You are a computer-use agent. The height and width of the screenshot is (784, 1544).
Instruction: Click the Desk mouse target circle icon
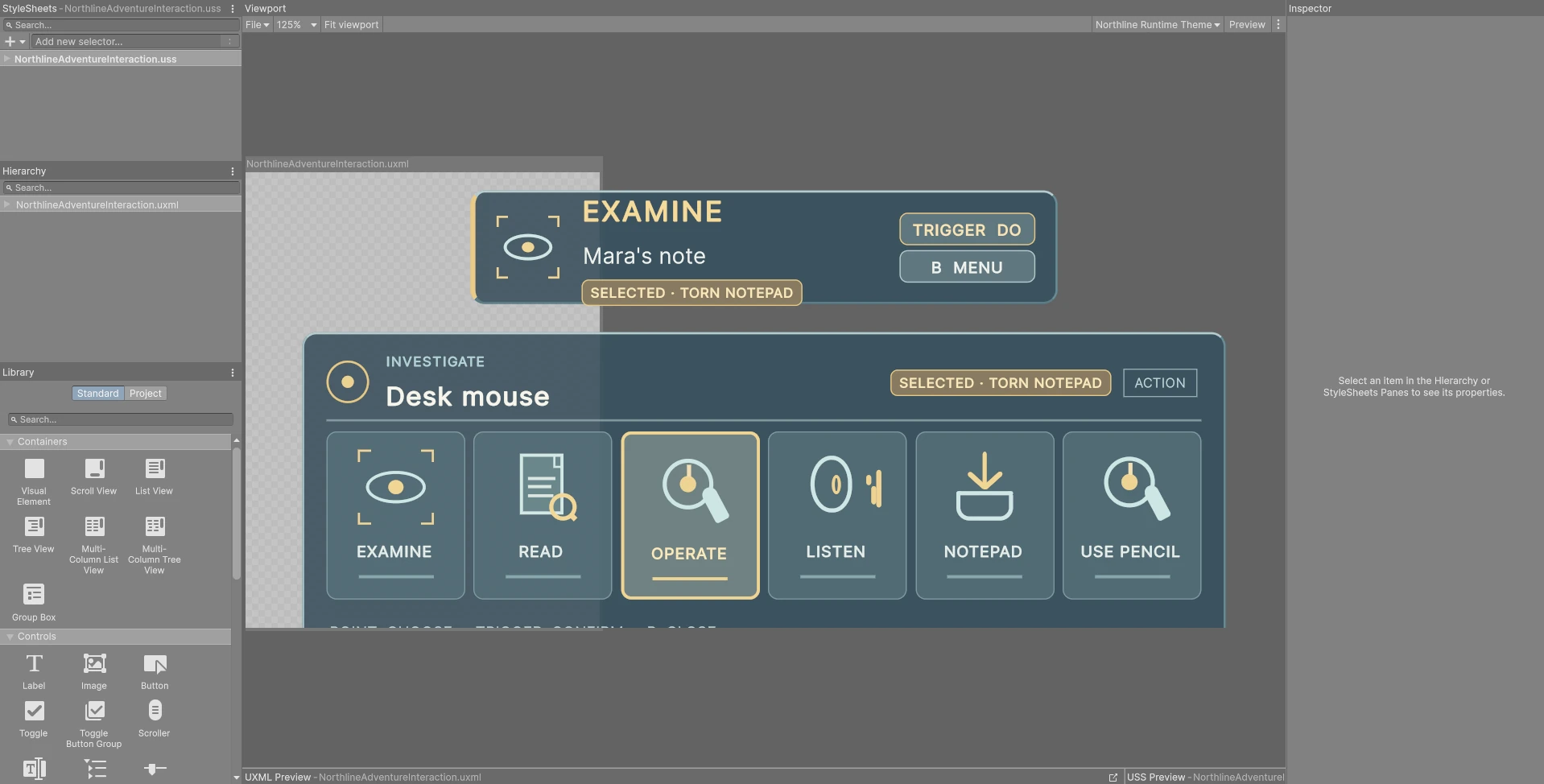pyautogui.click(x=348, y=382)
